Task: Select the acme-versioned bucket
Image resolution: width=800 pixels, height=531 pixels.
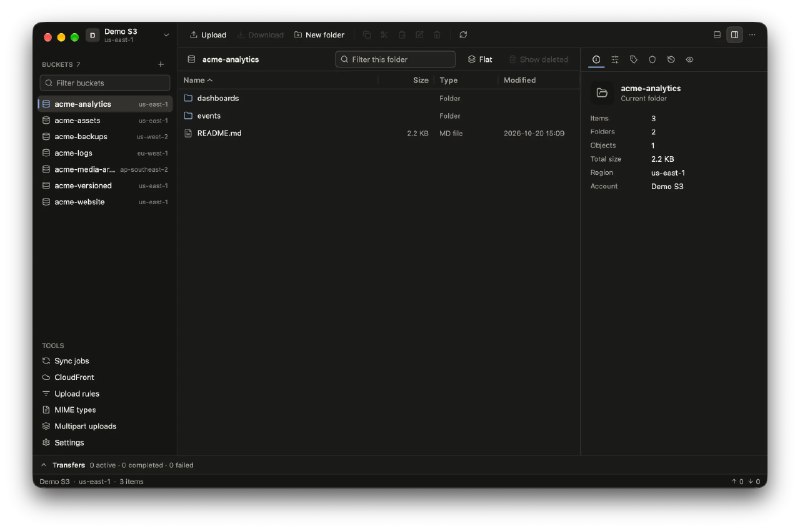Action: click(x=105, y=186)
